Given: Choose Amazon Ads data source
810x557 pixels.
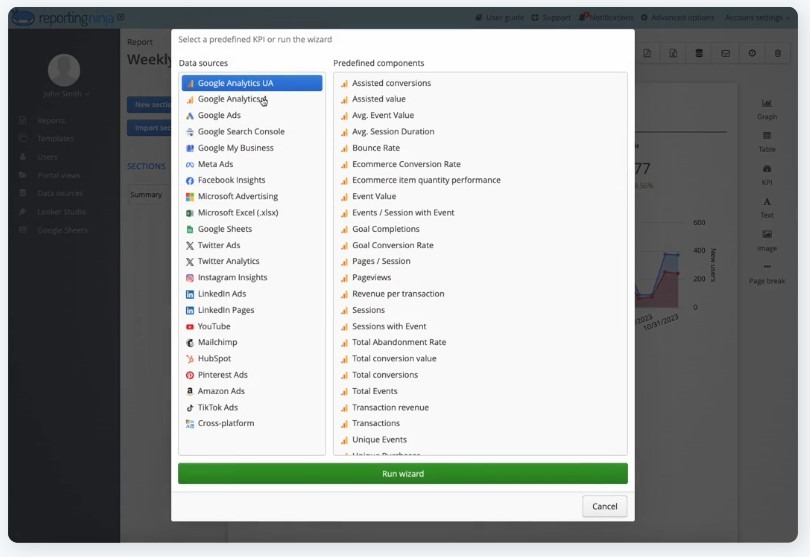Looking at the screenshot, I should [x=252, y=391].
